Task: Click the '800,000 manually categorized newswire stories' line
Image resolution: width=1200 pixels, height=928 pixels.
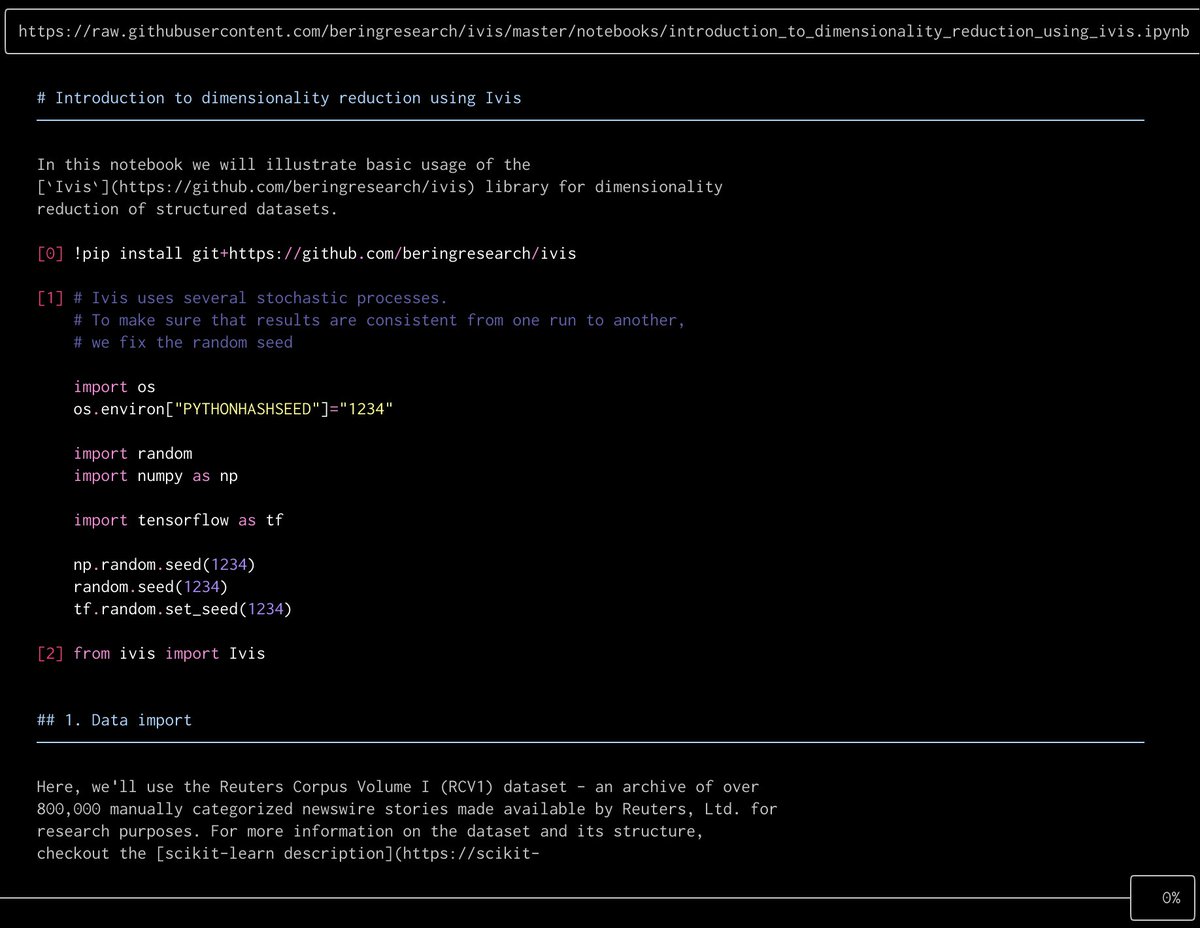Action: point(407,809)
